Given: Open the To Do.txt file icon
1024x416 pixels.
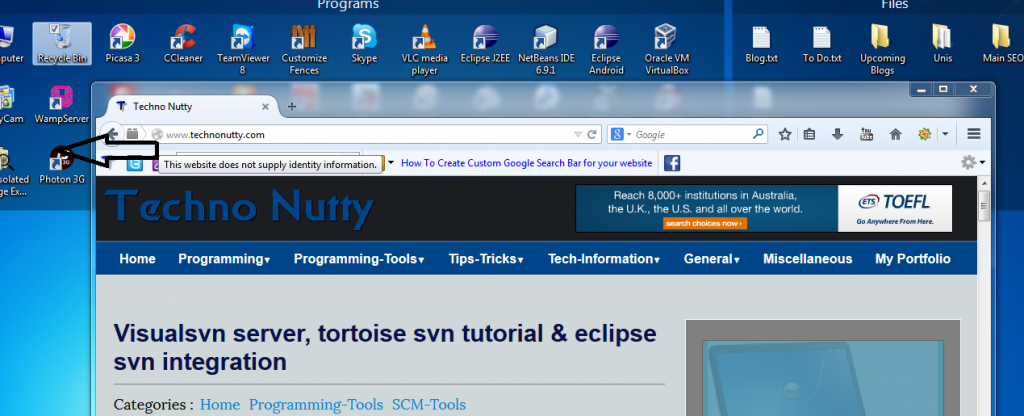Looking at the screenshot, I should (x=822, y=43).
